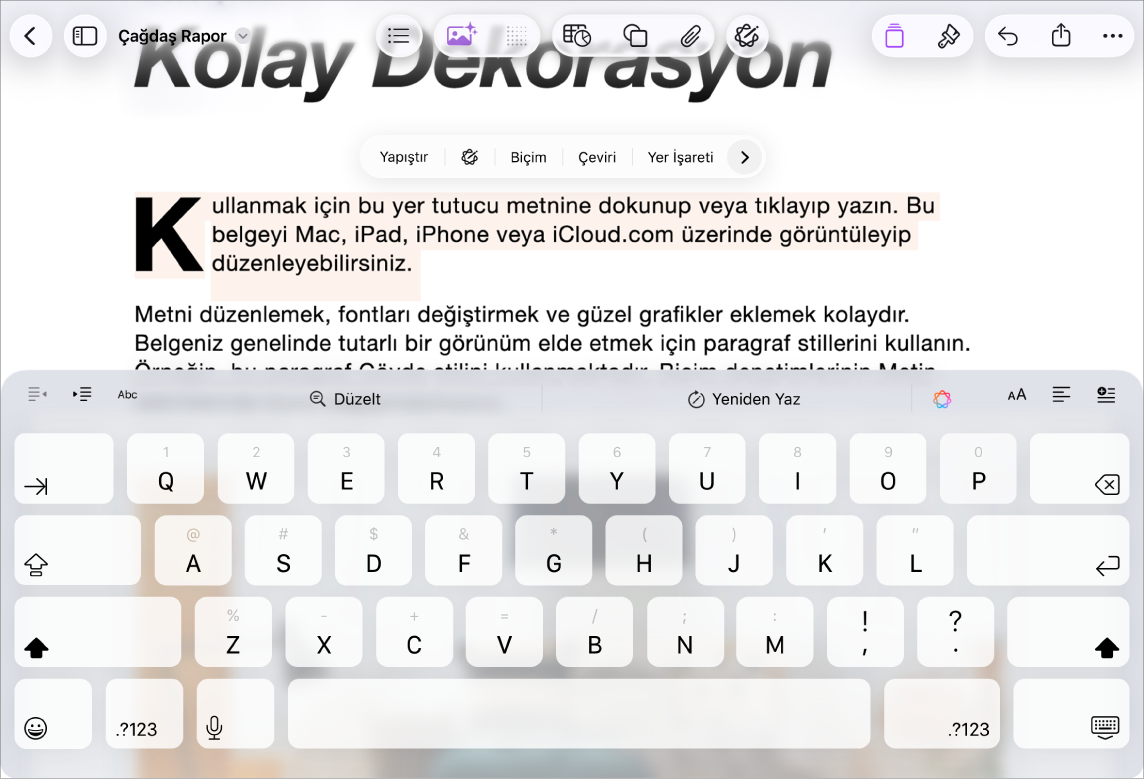Tap the exclamation comma key
Screen dimensions: 1144x779
click(865, 632)
